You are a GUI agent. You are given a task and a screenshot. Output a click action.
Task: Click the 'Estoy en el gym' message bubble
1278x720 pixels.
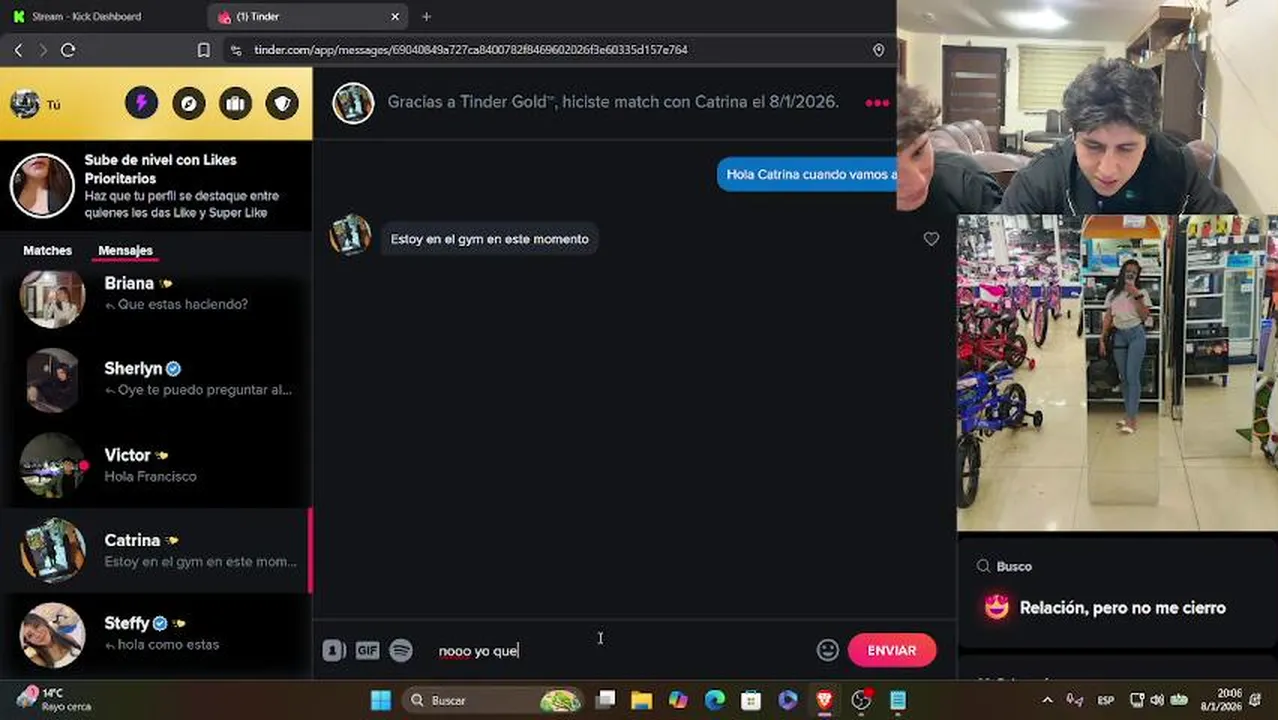click(x=489, y=239)
